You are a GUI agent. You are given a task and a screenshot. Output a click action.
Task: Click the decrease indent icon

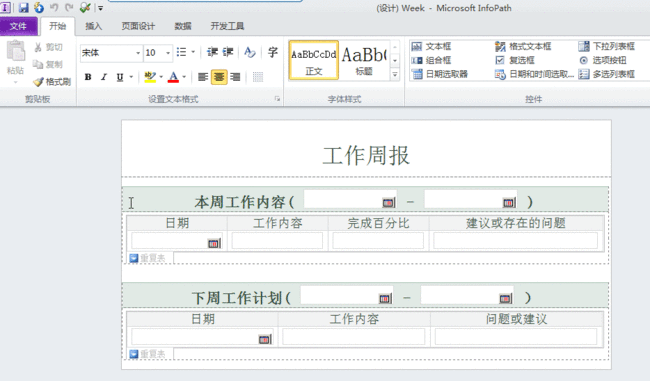tap(212, 52)
